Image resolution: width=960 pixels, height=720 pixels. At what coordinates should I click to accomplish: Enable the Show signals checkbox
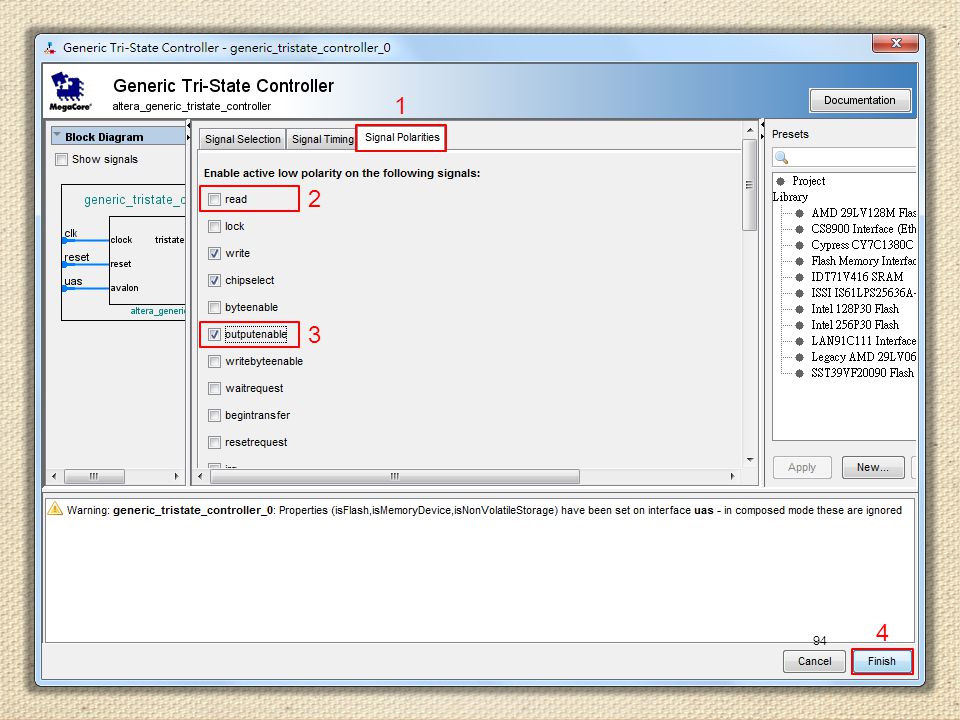pos(61,159)
